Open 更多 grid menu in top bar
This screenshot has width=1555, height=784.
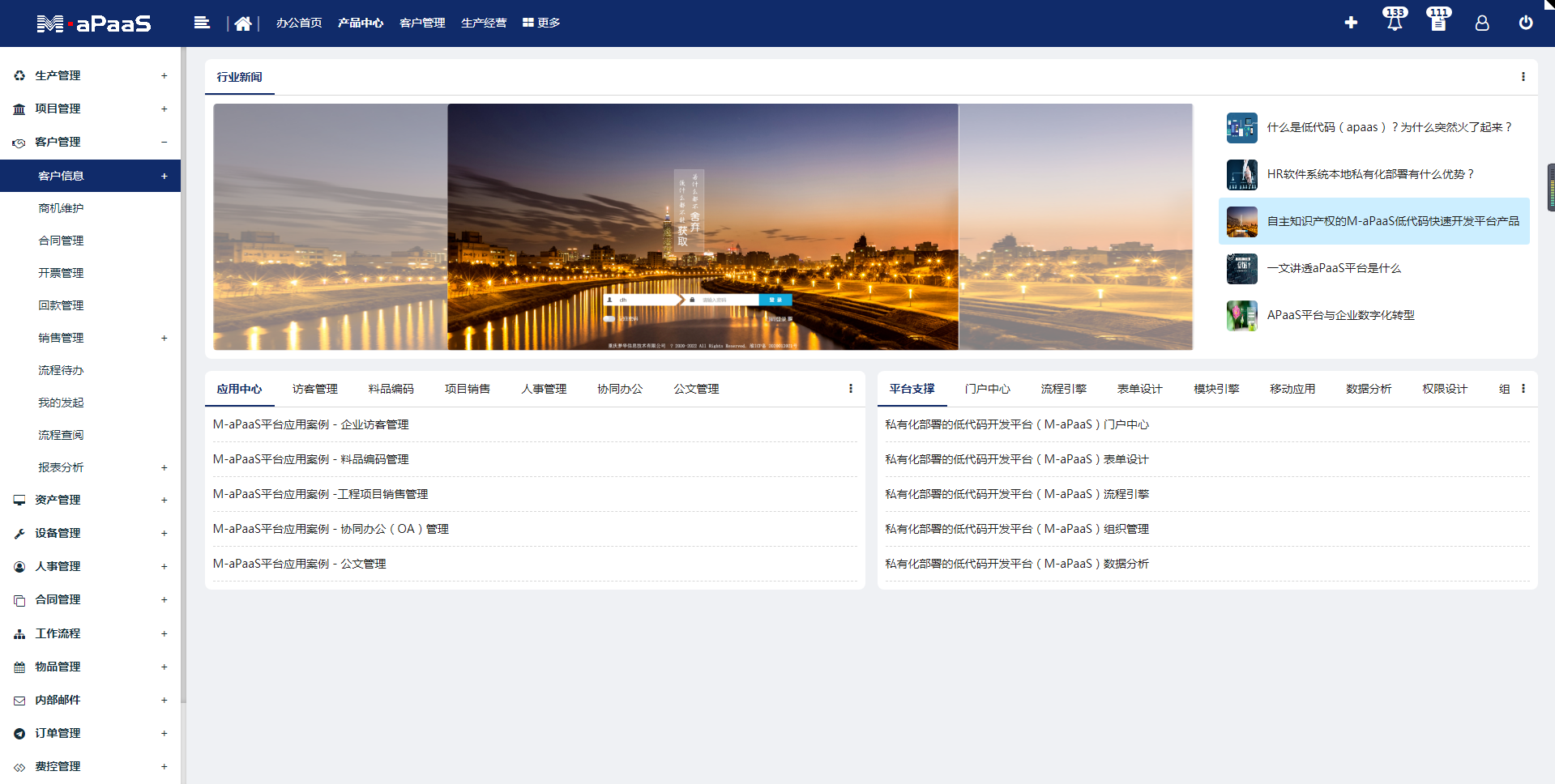pos(541,23)
